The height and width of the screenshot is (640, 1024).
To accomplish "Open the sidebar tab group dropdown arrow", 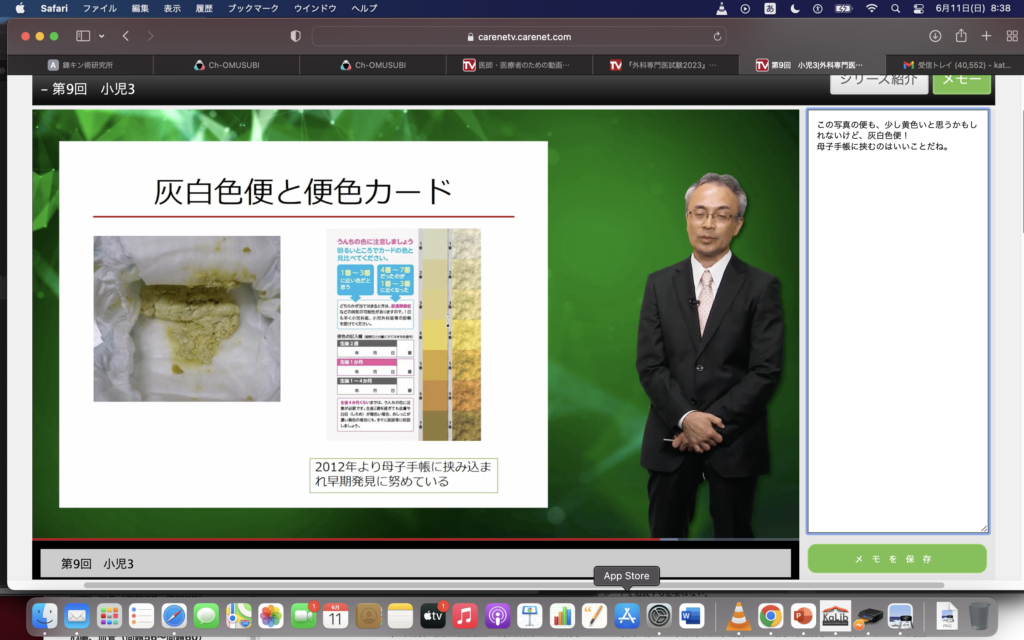I will tap(101, 36).
